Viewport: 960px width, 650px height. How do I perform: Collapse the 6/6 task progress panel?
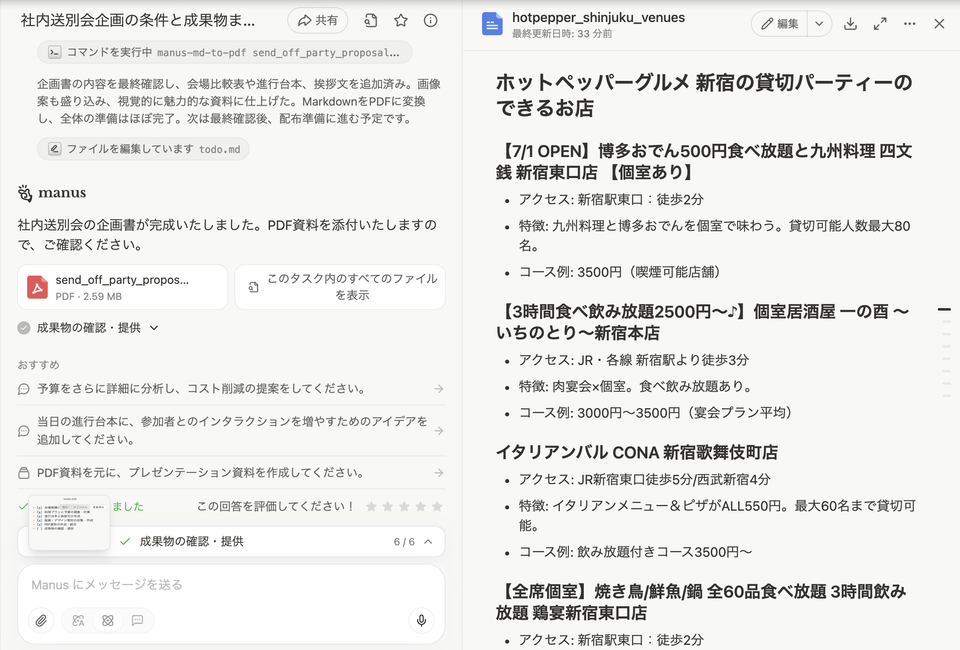point(428,541)
